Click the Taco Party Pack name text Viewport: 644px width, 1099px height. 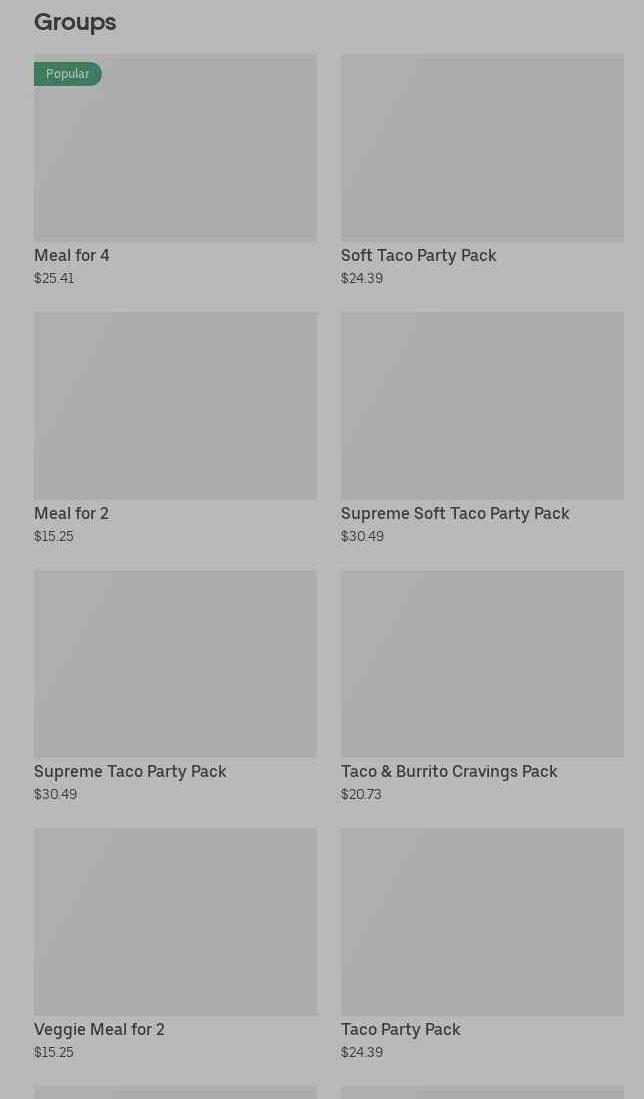(x=400, y=1030)
